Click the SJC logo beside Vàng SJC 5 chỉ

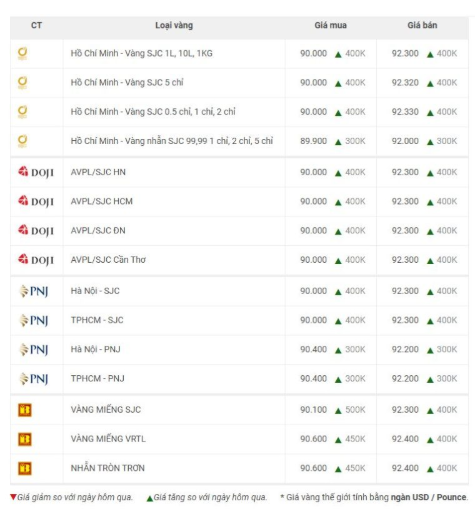(x=22, y=83)
